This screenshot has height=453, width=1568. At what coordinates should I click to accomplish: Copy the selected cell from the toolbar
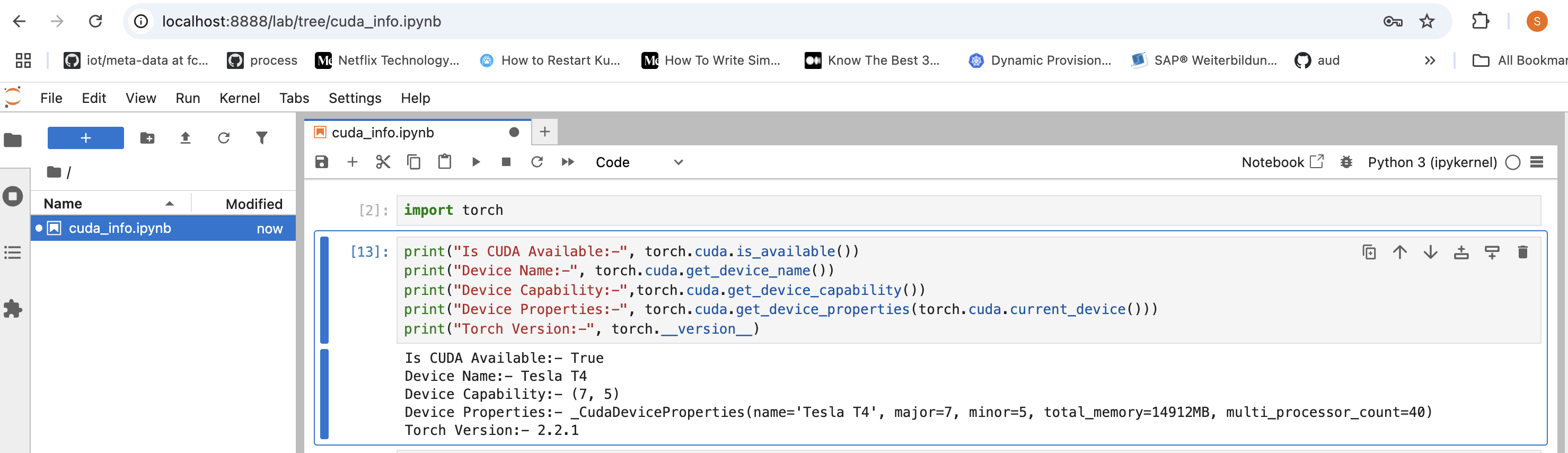point(414,162)
